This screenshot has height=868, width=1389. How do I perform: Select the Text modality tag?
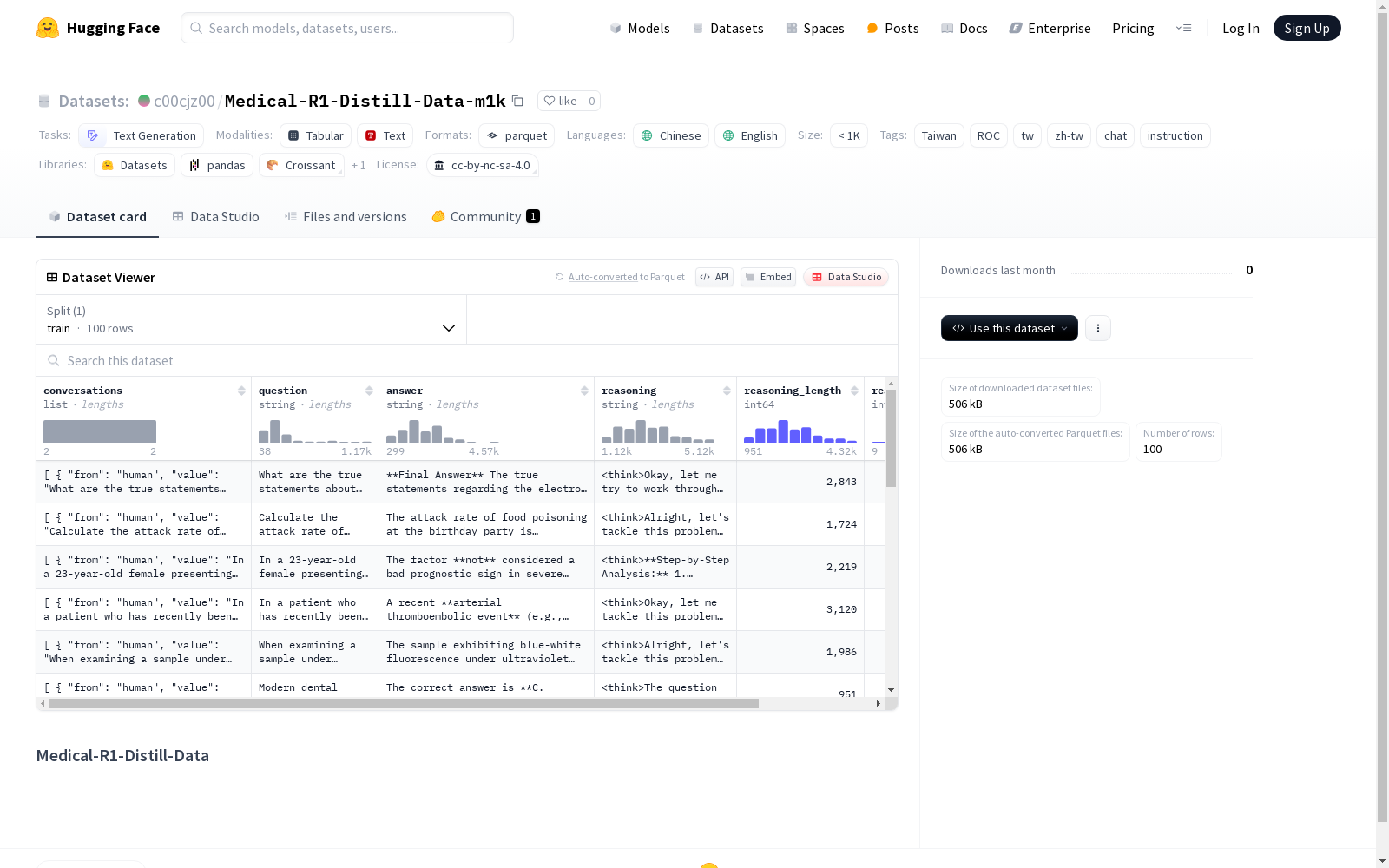tap(385, 135)
